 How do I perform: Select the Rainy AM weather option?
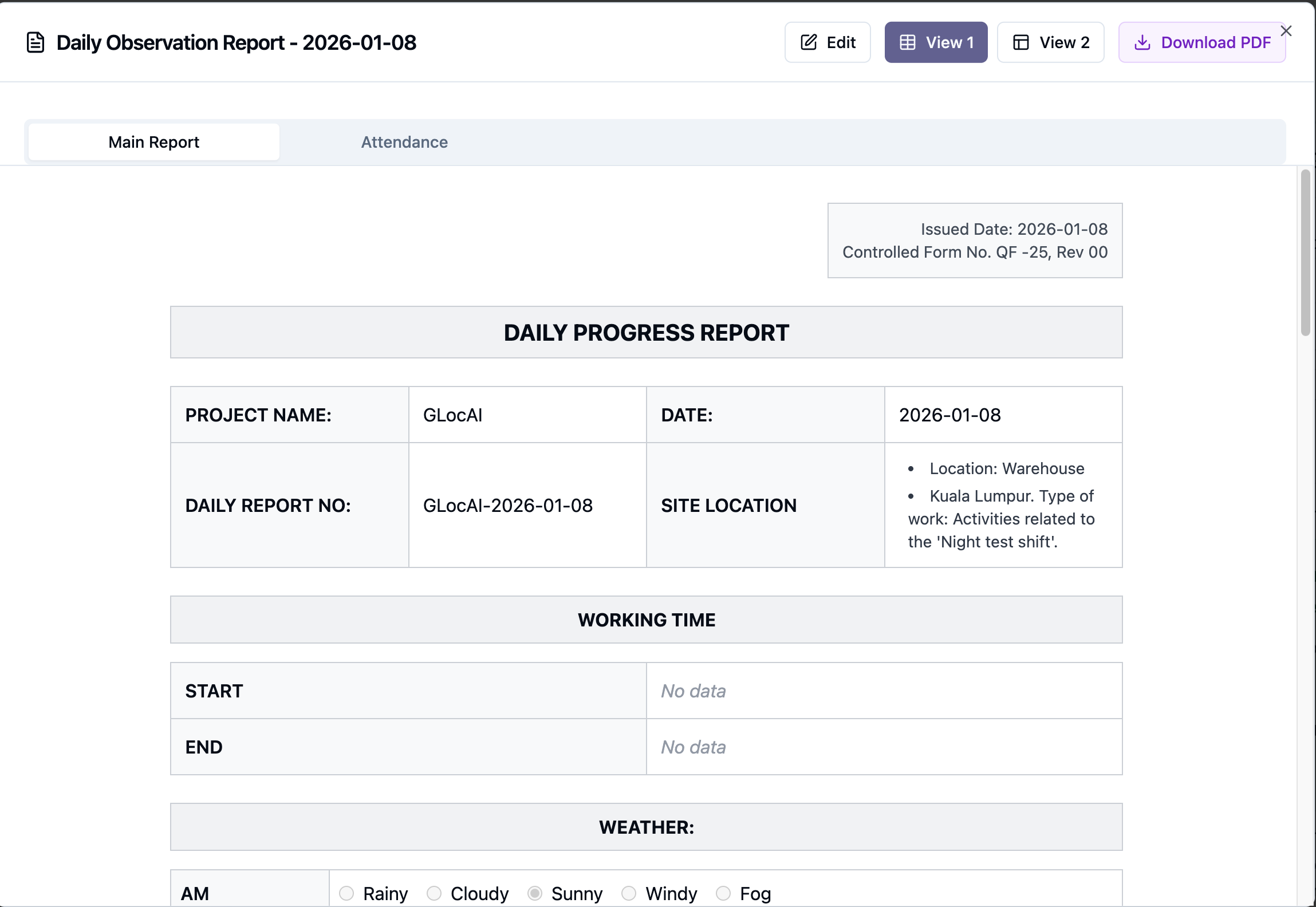(x=346, y=893)
